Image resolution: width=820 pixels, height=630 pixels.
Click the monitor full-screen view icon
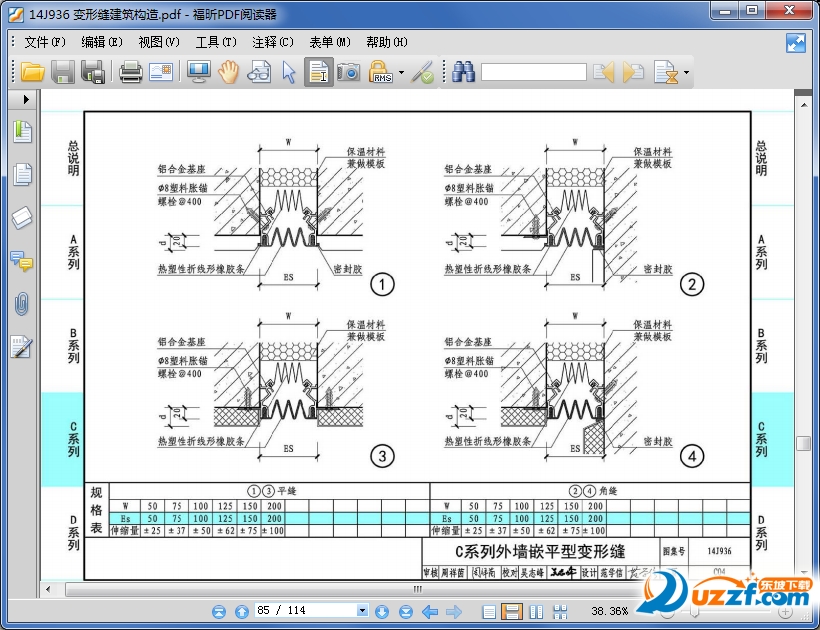199,72
